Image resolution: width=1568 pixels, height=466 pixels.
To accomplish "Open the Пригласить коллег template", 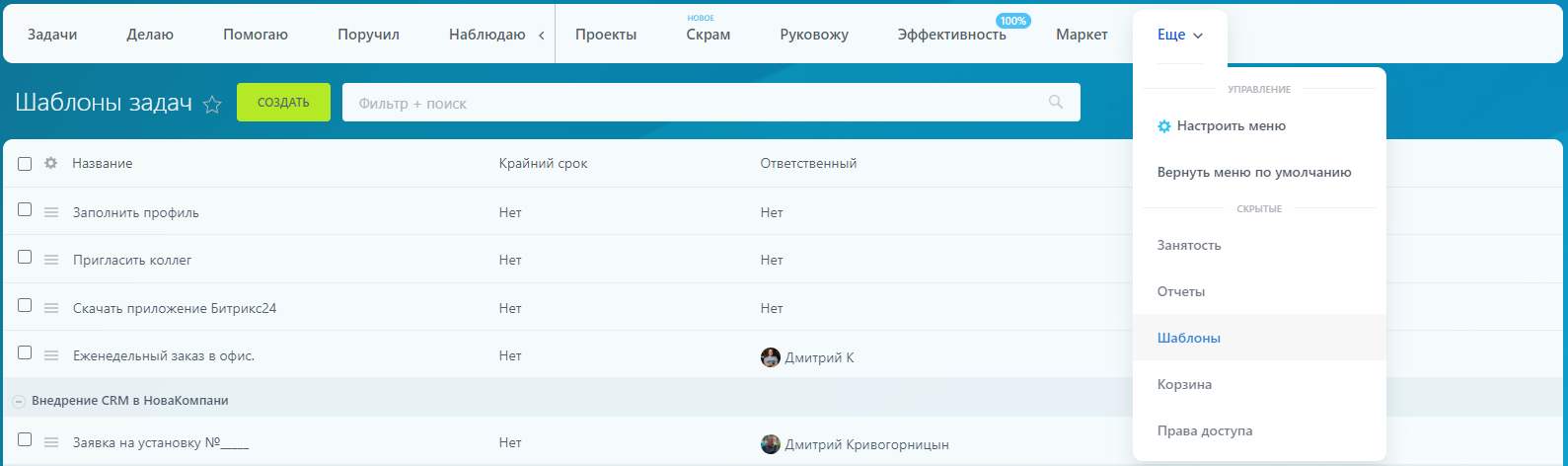I will (132, 260).
